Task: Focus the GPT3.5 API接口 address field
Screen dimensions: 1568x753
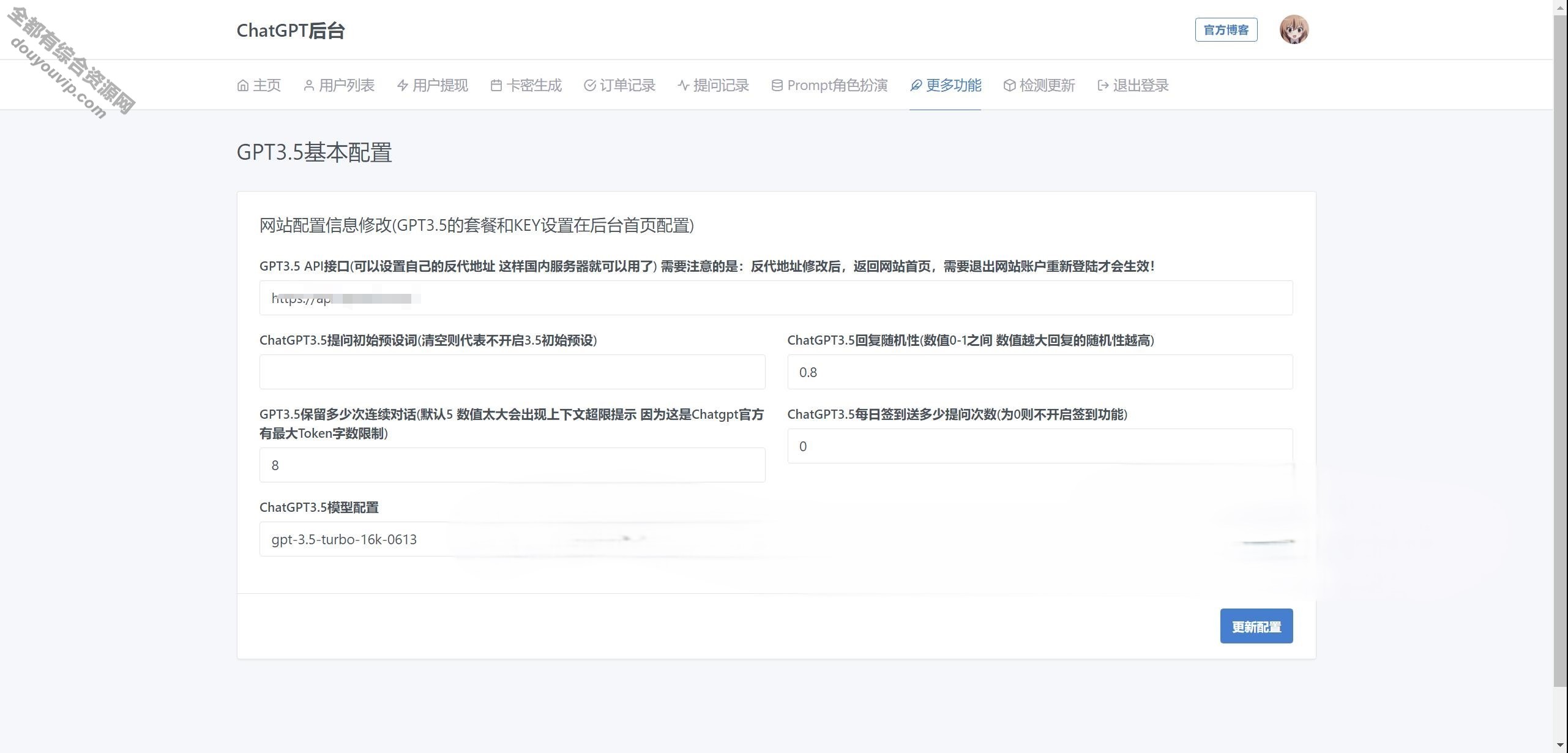Action: click(x=776, y=298)
